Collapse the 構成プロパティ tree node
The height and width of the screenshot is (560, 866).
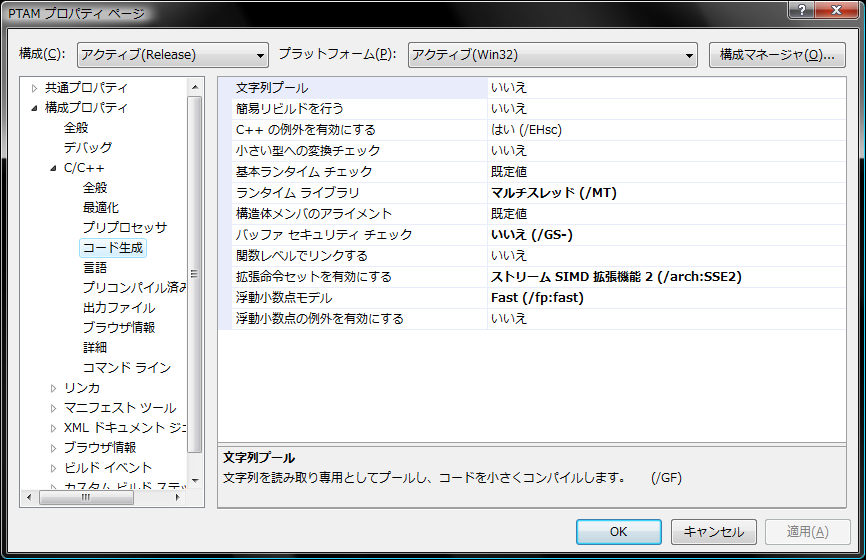34,108
